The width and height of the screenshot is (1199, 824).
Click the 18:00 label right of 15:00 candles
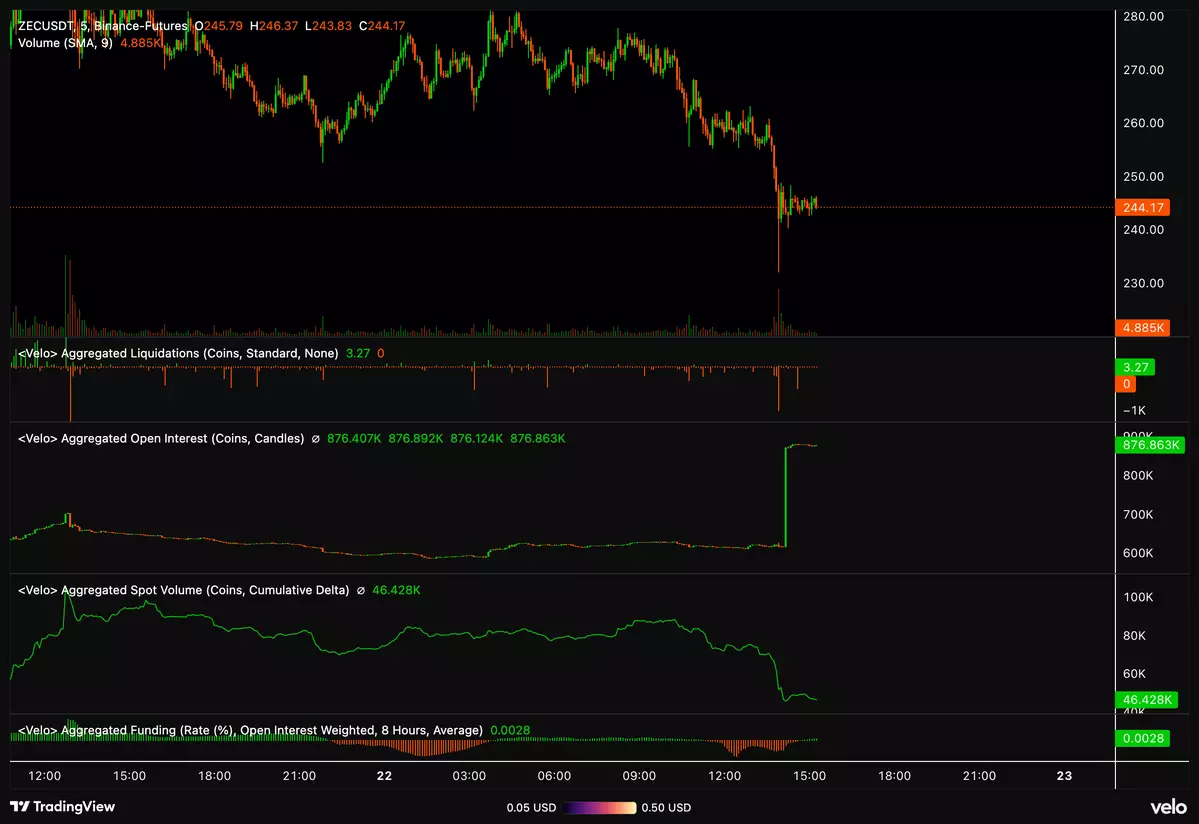click(x=894, y=776)
